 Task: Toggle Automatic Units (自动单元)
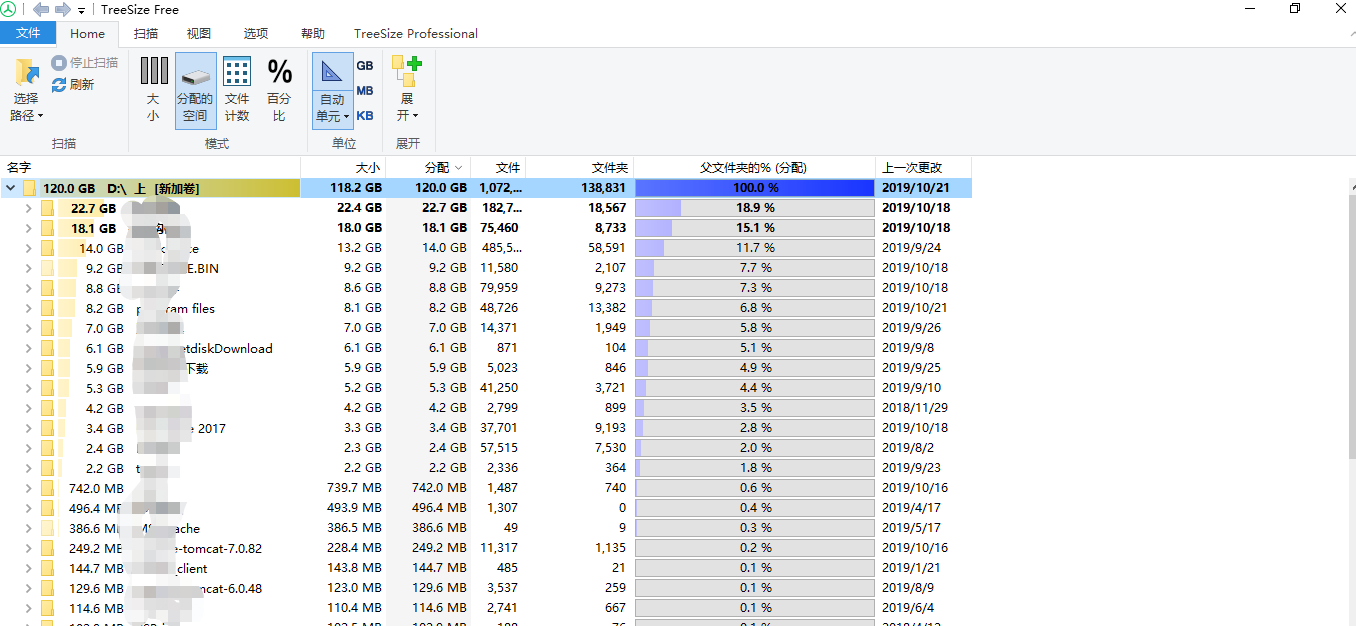[332, 90]
